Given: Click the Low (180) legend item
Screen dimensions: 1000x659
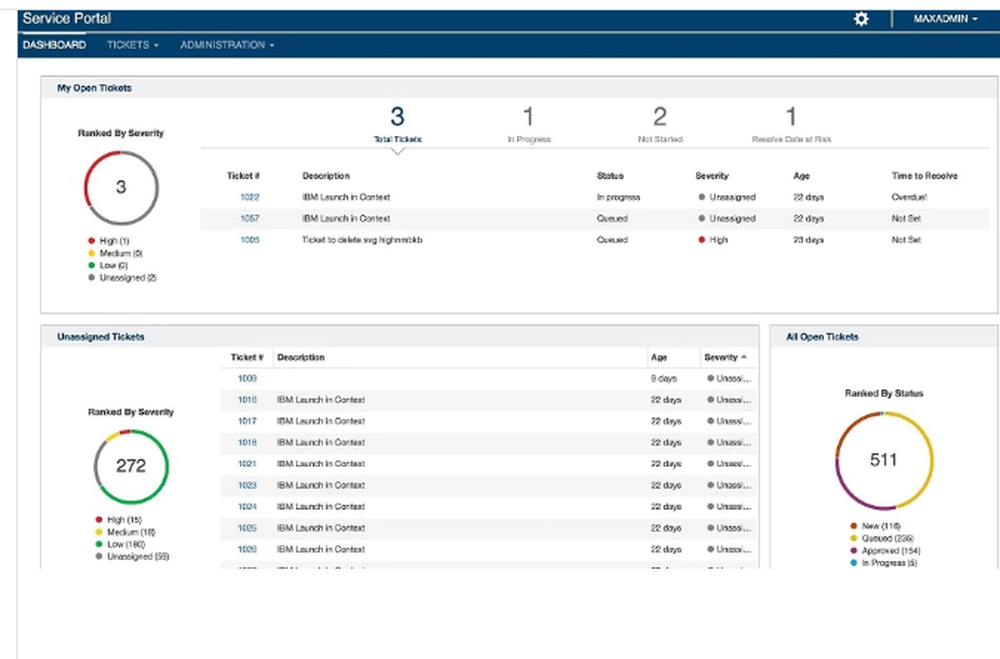Looking at the screenshot, I should coord(121,544).
